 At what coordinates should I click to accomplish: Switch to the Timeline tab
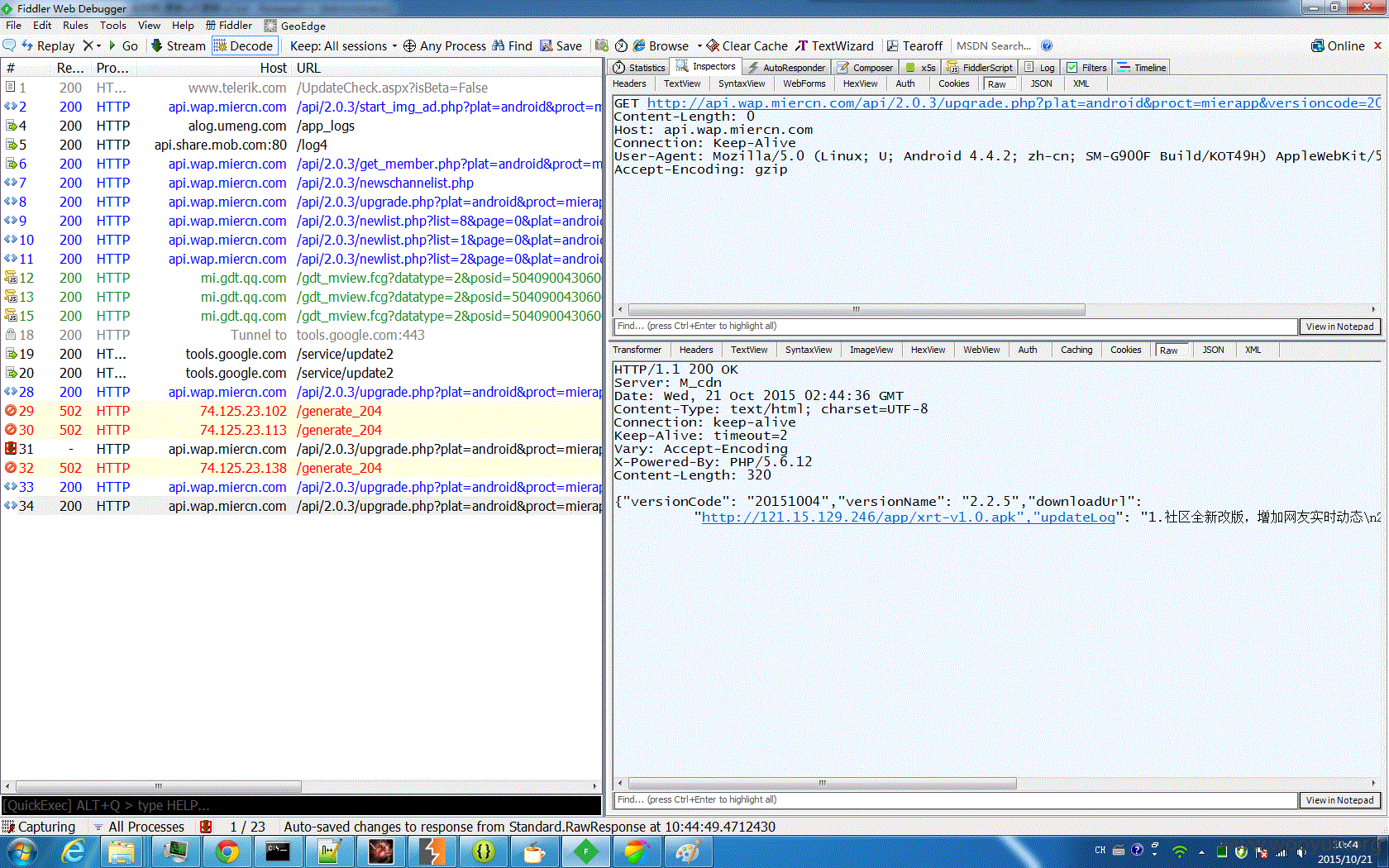pos(1142,68)
